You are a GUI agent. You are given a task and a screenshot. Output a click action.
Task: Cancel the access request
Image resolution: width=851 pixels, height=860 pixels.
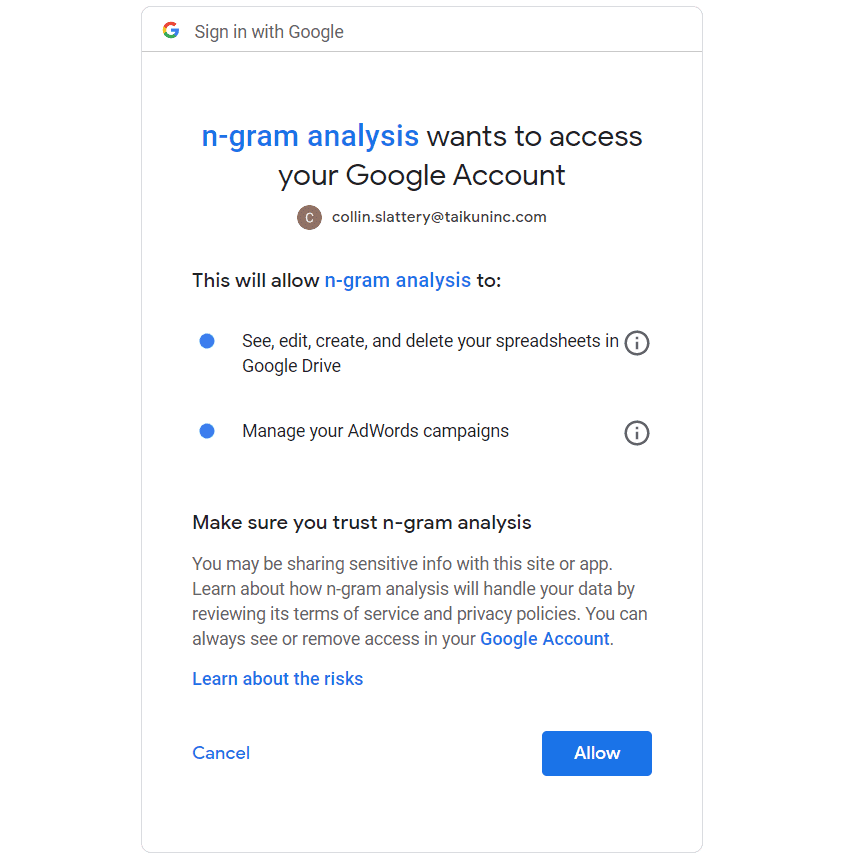click(221, 753)
